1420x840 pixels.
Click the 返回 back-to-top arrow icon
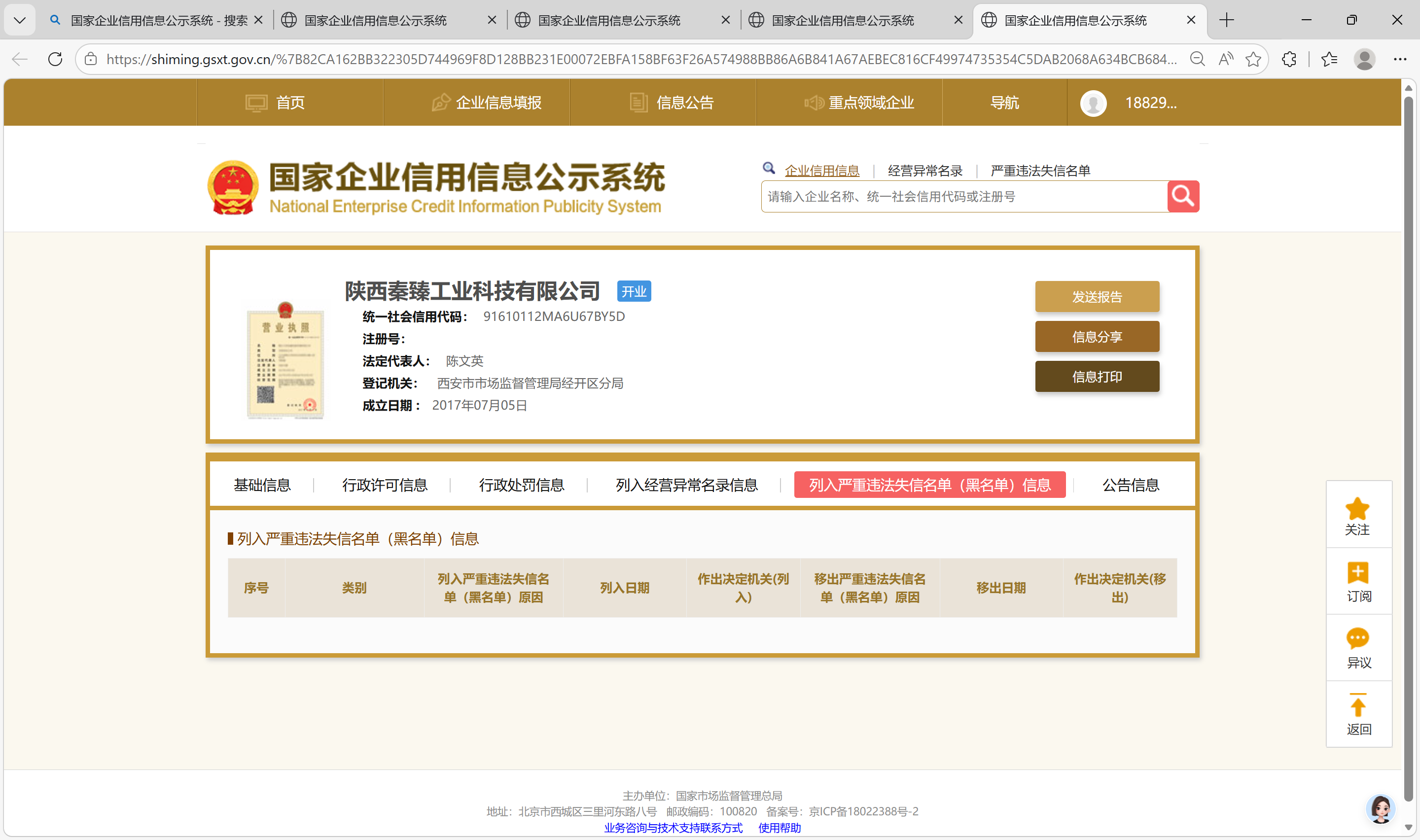tap(1357, 706)
